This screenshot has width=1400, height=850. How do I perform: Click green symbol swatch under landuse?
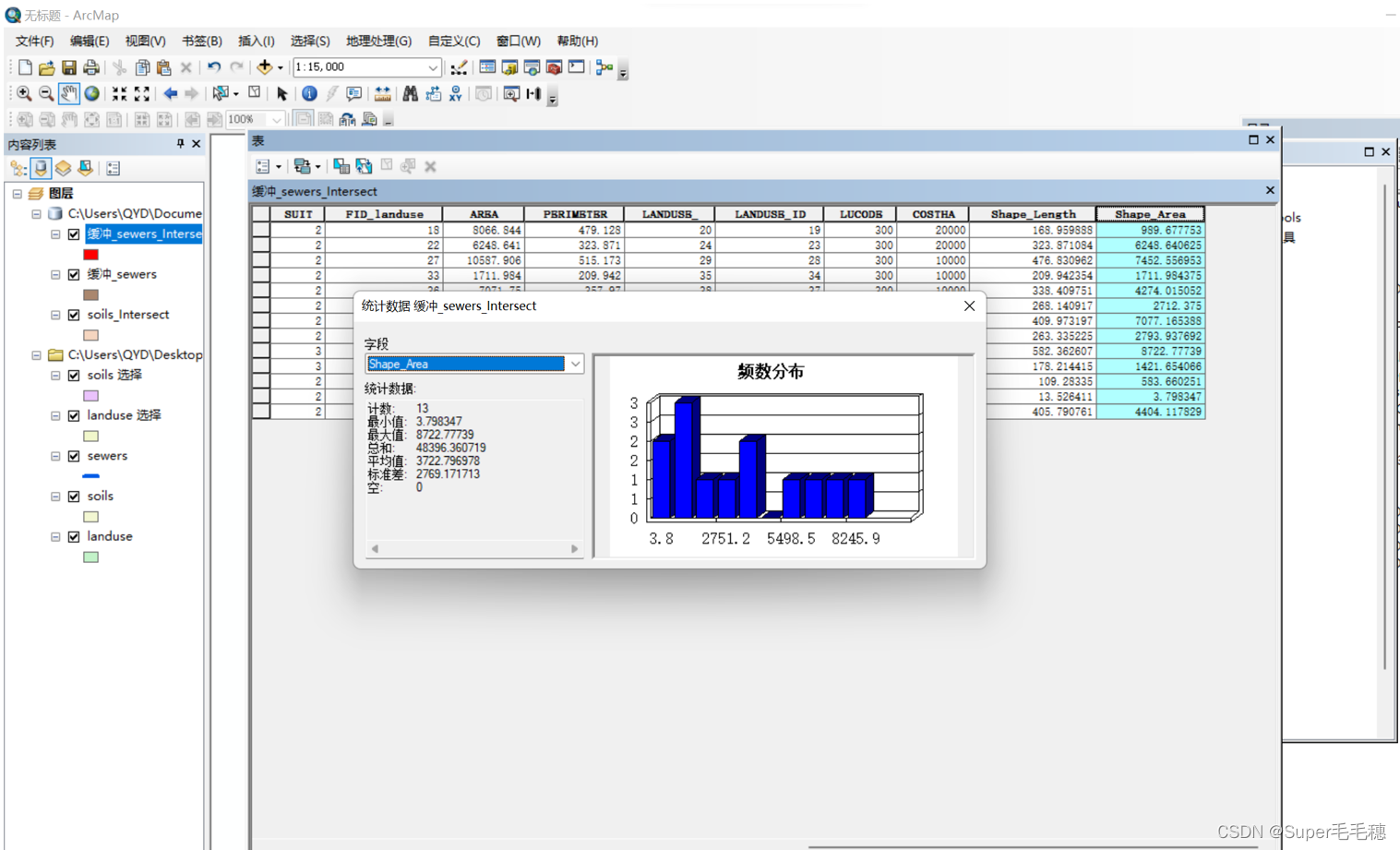(90, 557)
